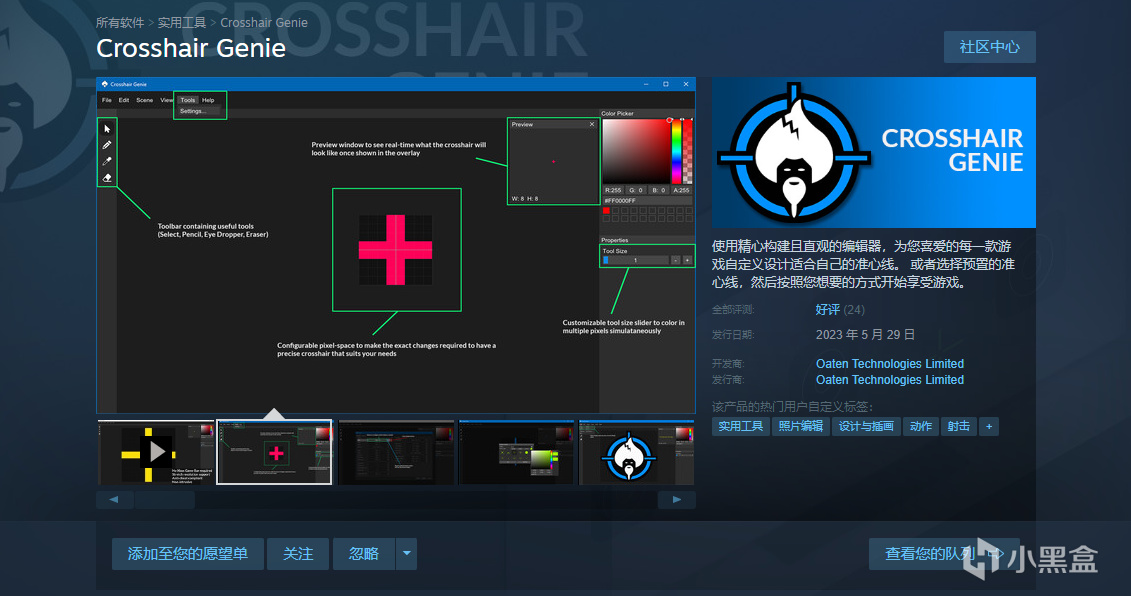Select the 设计与插画 user tag
Screen dimensions: 1131x596
(x=866, y=426)
